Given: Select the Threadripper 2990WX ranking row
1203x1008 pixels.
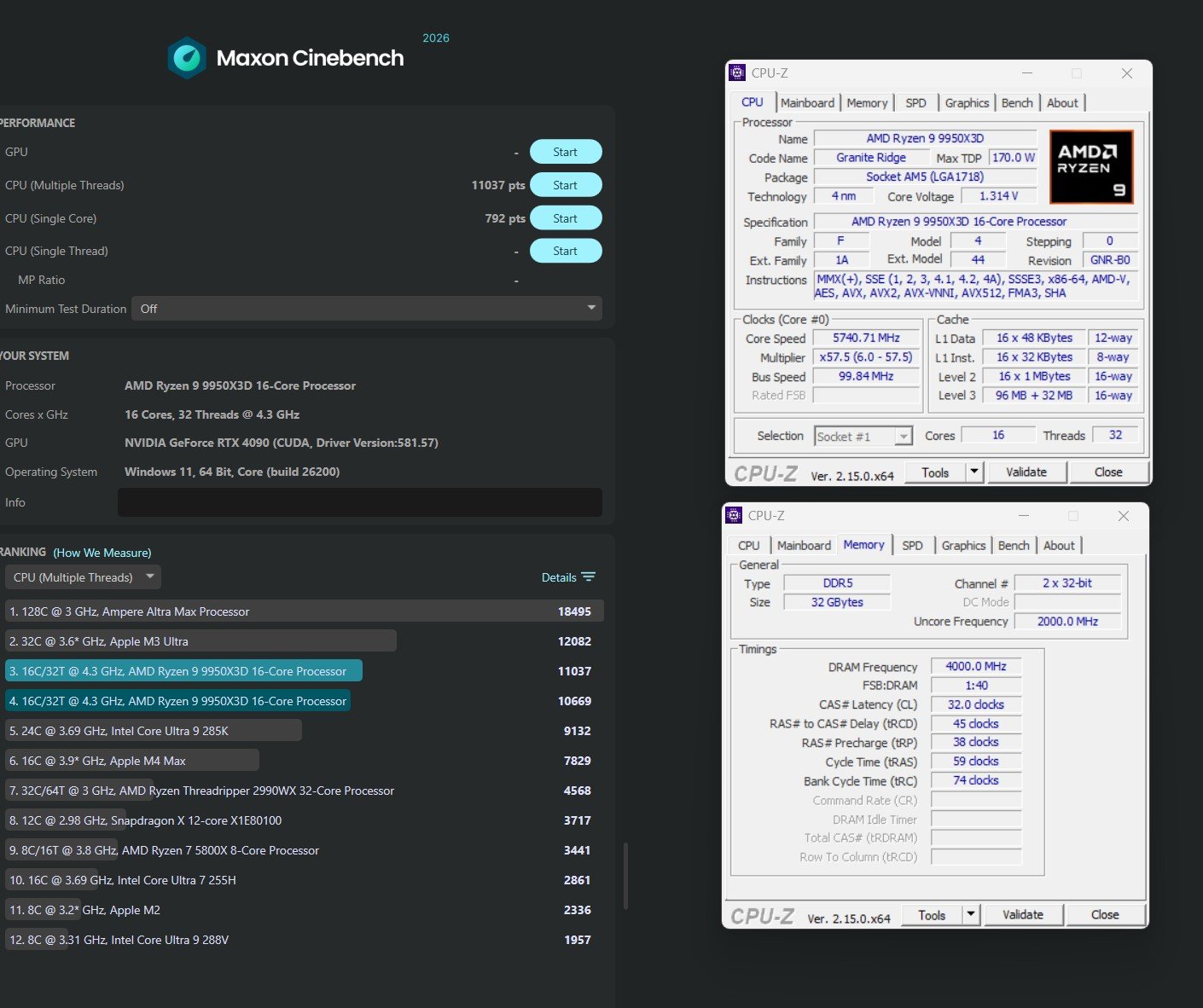Looking at the screenshot, I should click(304, 791).
